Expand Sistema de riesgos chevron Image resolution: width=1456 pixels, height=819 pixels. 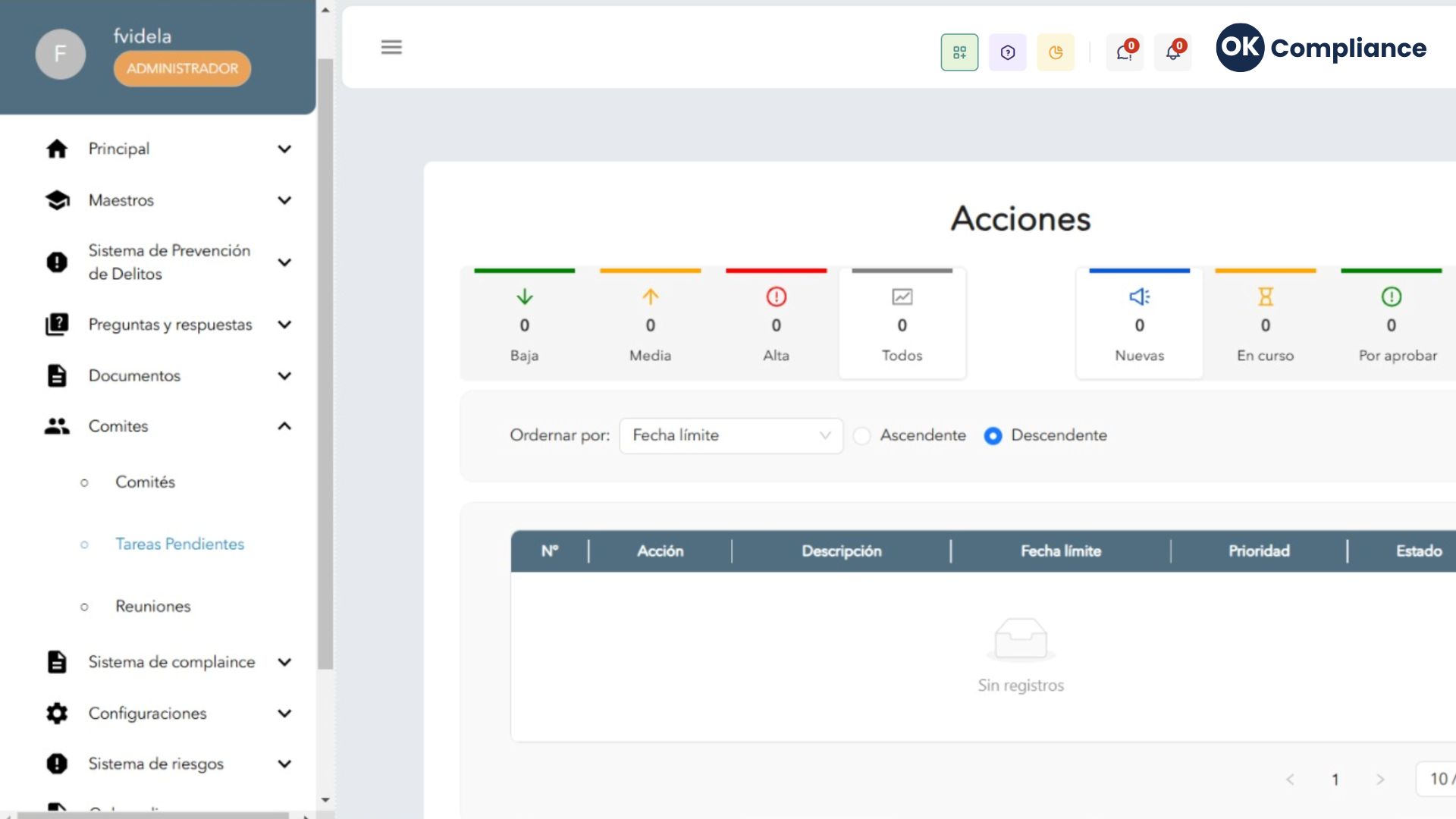tap(284, 764)
